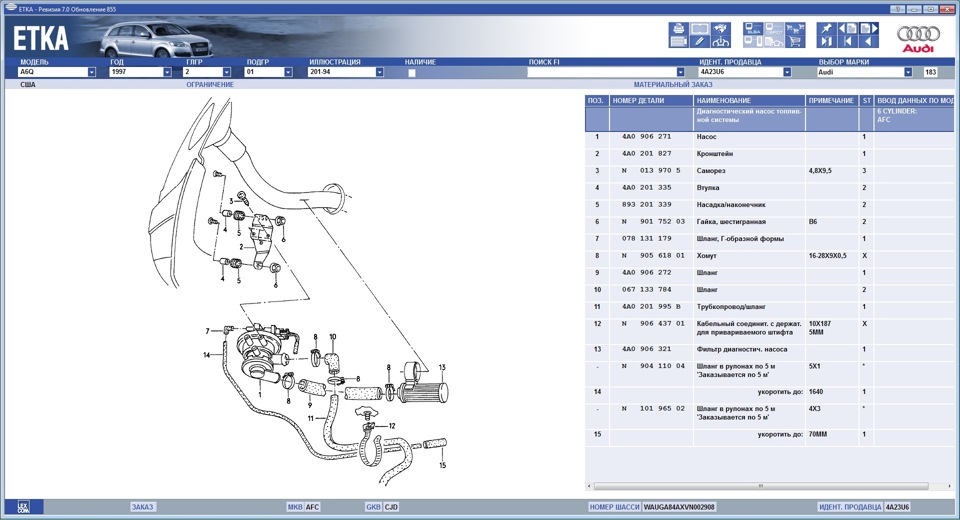
Task: Click the Номер шасси label
Action: 614,507
